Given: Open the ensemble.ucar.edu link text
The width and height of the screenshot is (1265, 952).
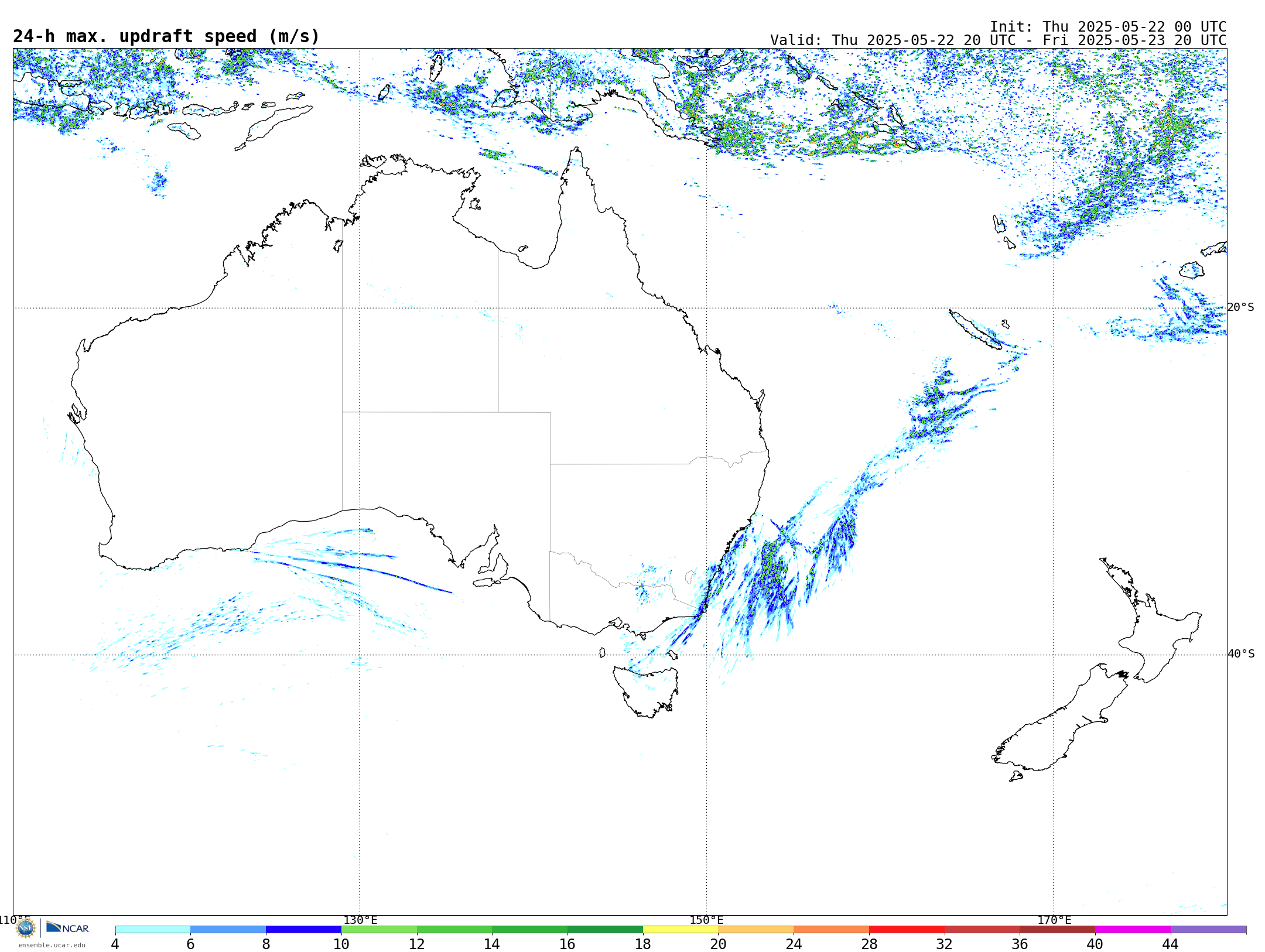Looking at the screenshot, I should [x=52, y=945].
